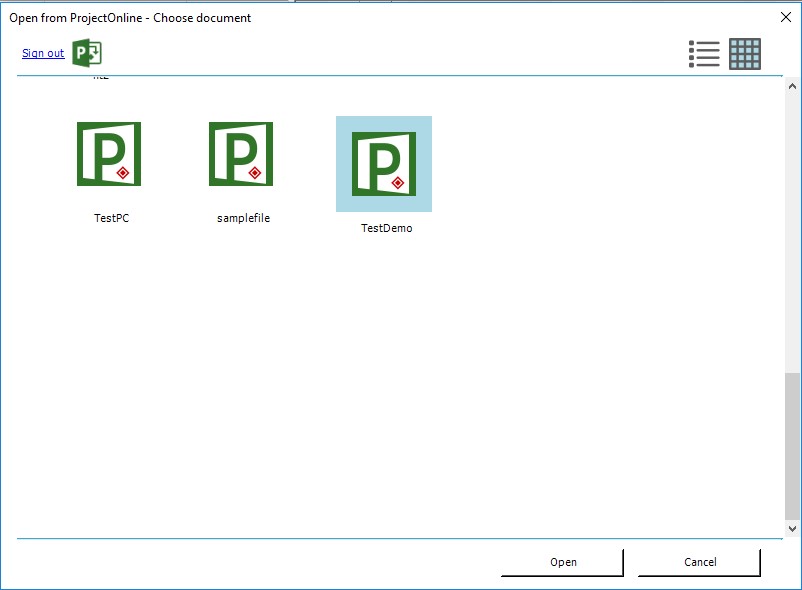
Task: Switch to thumbnail grid view
Action: [747, 55]
